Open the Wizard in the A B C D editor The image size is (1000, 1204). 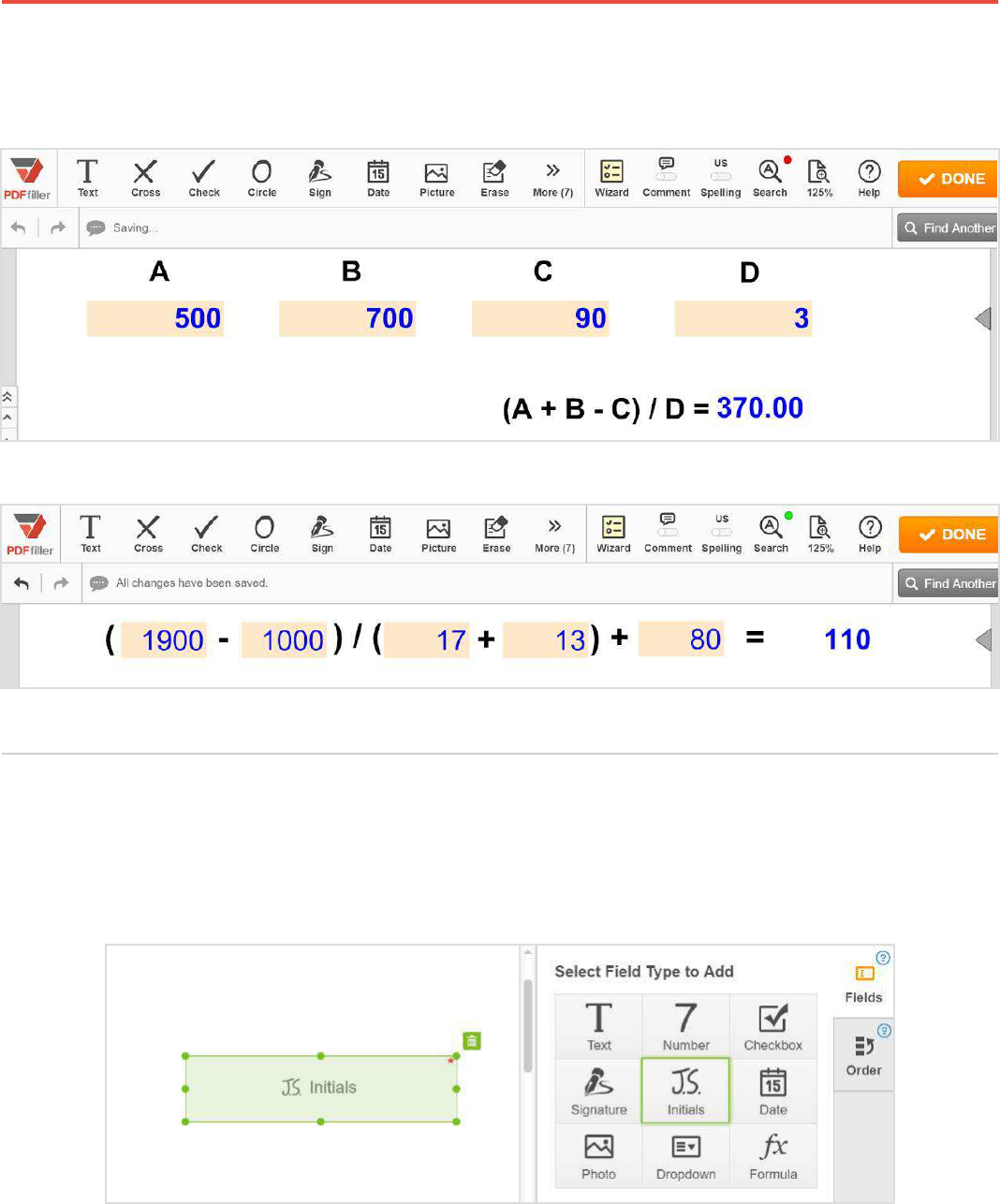(611, 178)
